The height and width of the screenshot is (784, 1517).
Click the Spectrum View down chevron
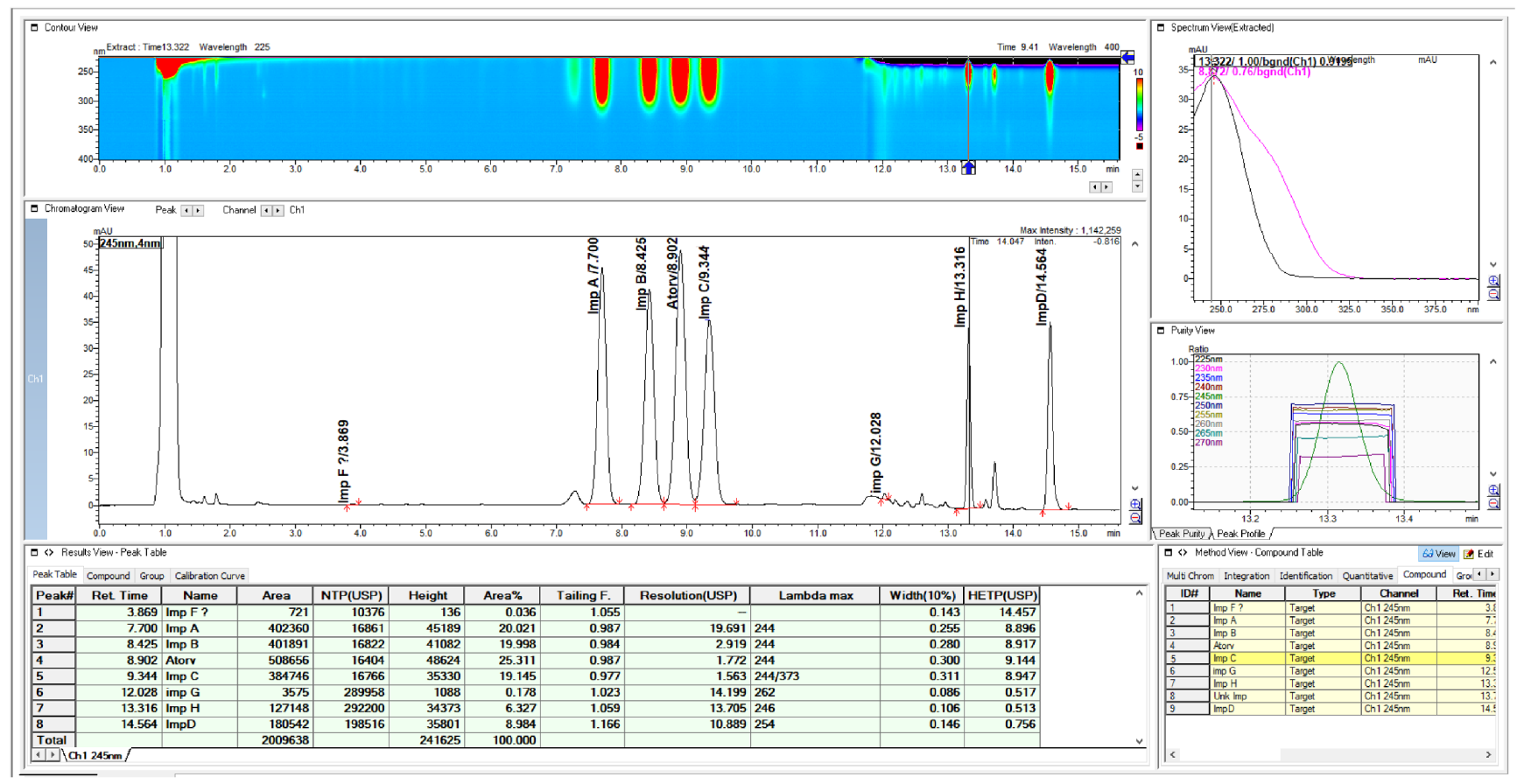[x=1492, y=264]
